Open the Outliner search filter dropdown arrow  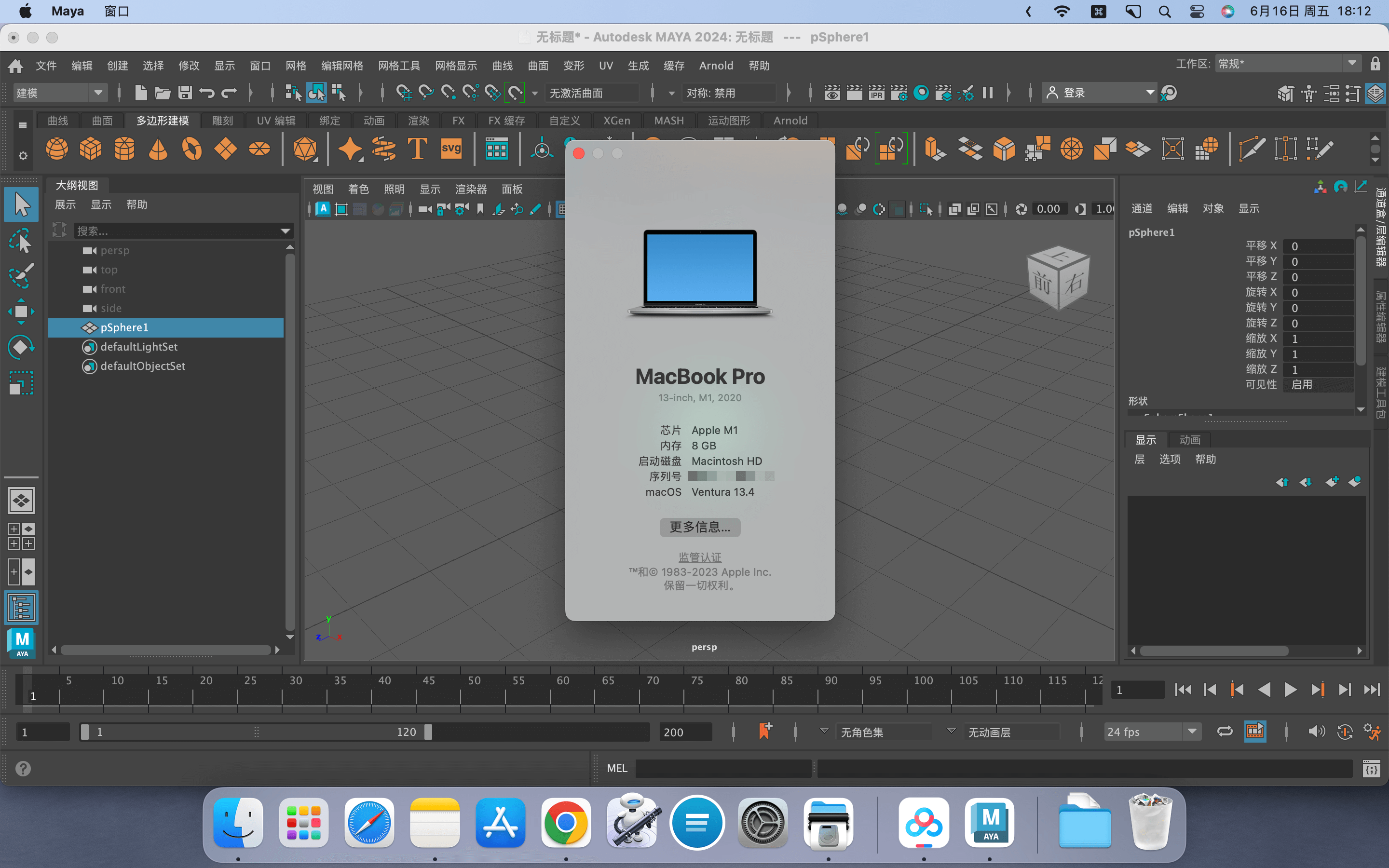point(285,231)
